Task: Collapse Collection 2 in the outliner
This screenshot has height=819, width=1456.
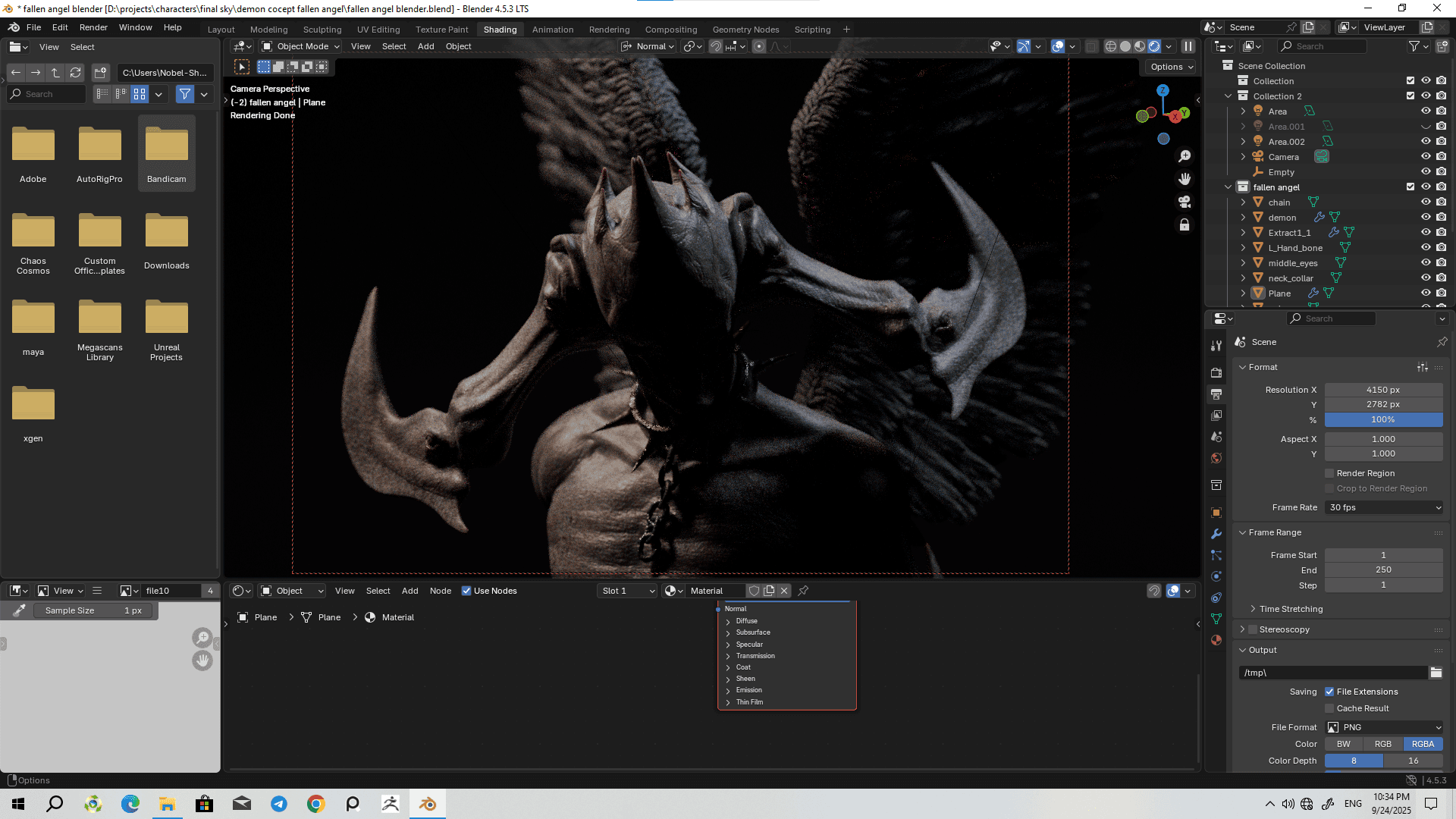Action: (1228, 96)
